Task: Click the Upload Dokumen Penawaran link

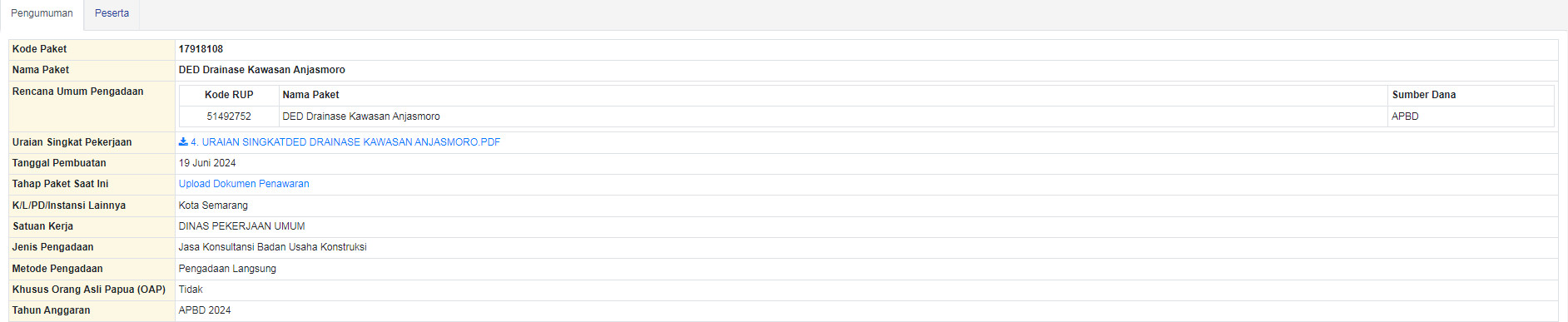Action: [x=244, y=184]
